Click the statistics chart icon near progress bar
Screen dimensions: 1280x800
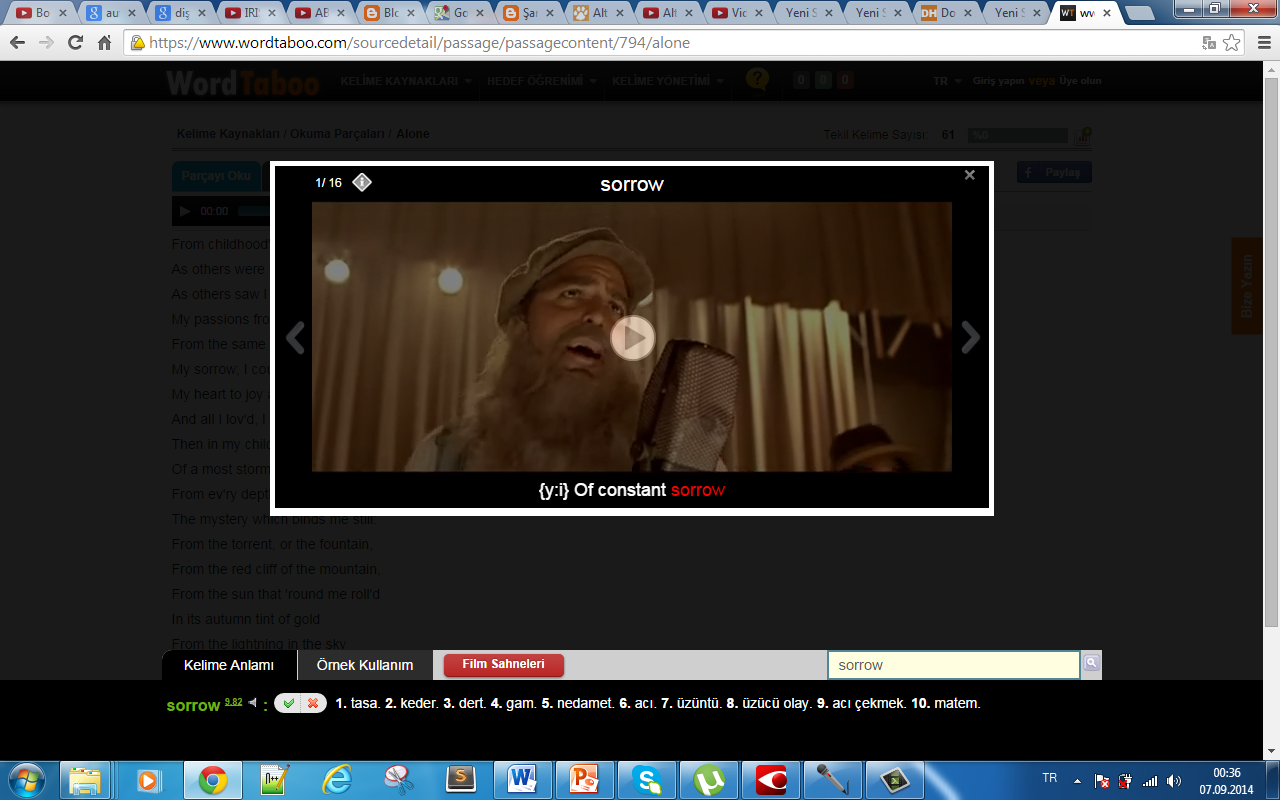tap(1082, 135)
